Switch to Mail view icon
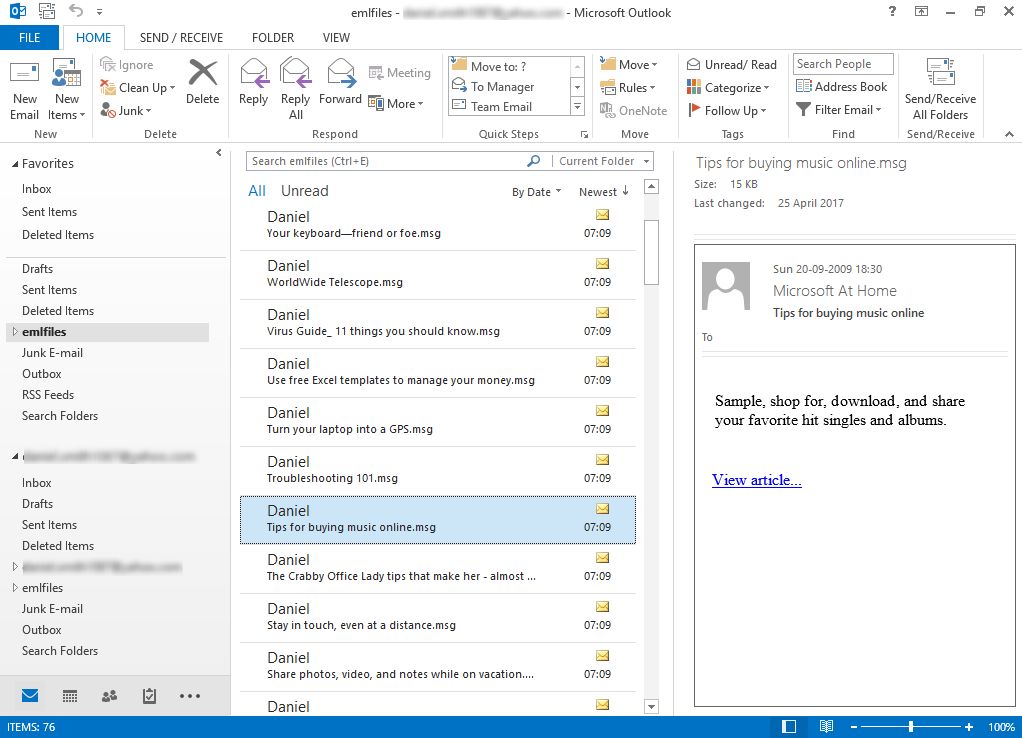Image resolution: width=1022 pixels, height=738 pixels. (30, 696)
